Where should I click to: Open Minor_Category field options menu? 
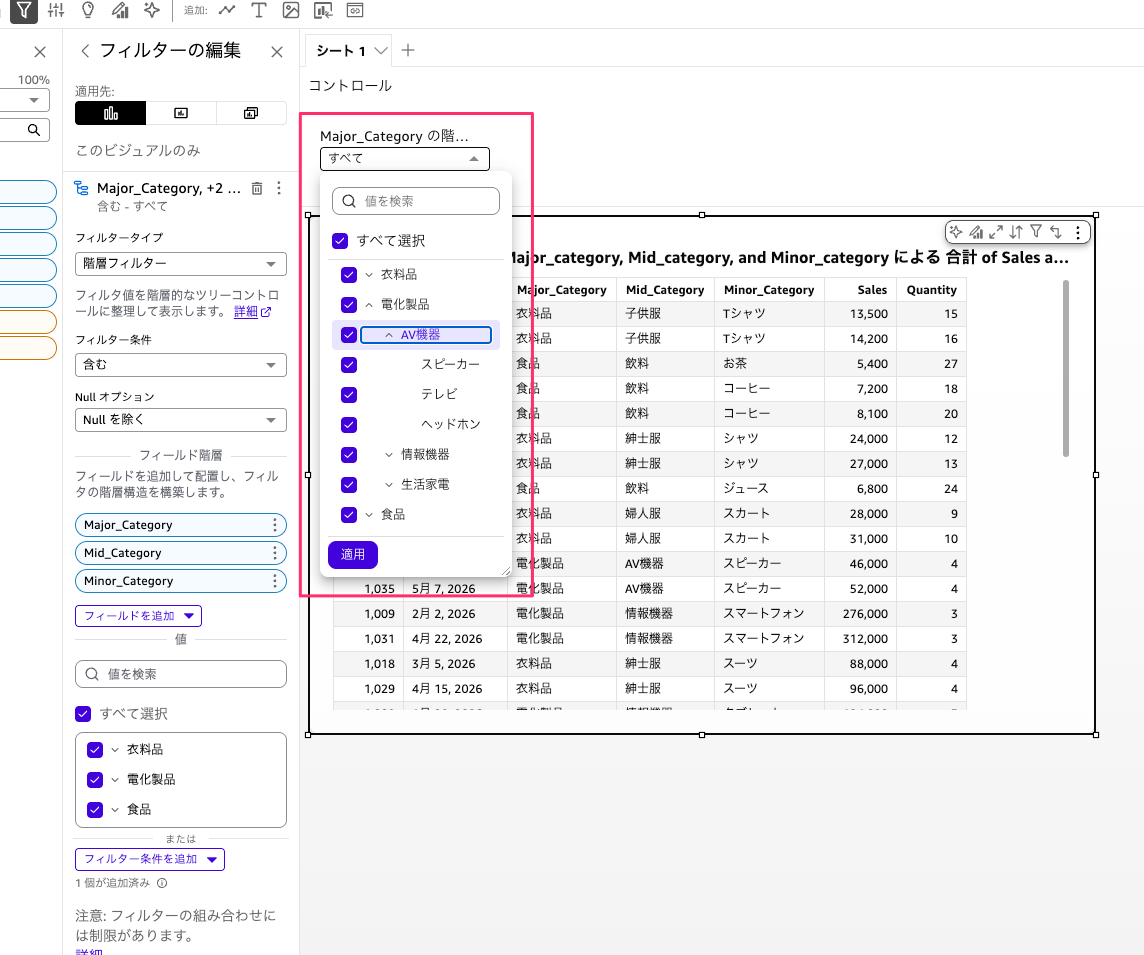pos(274,581)
